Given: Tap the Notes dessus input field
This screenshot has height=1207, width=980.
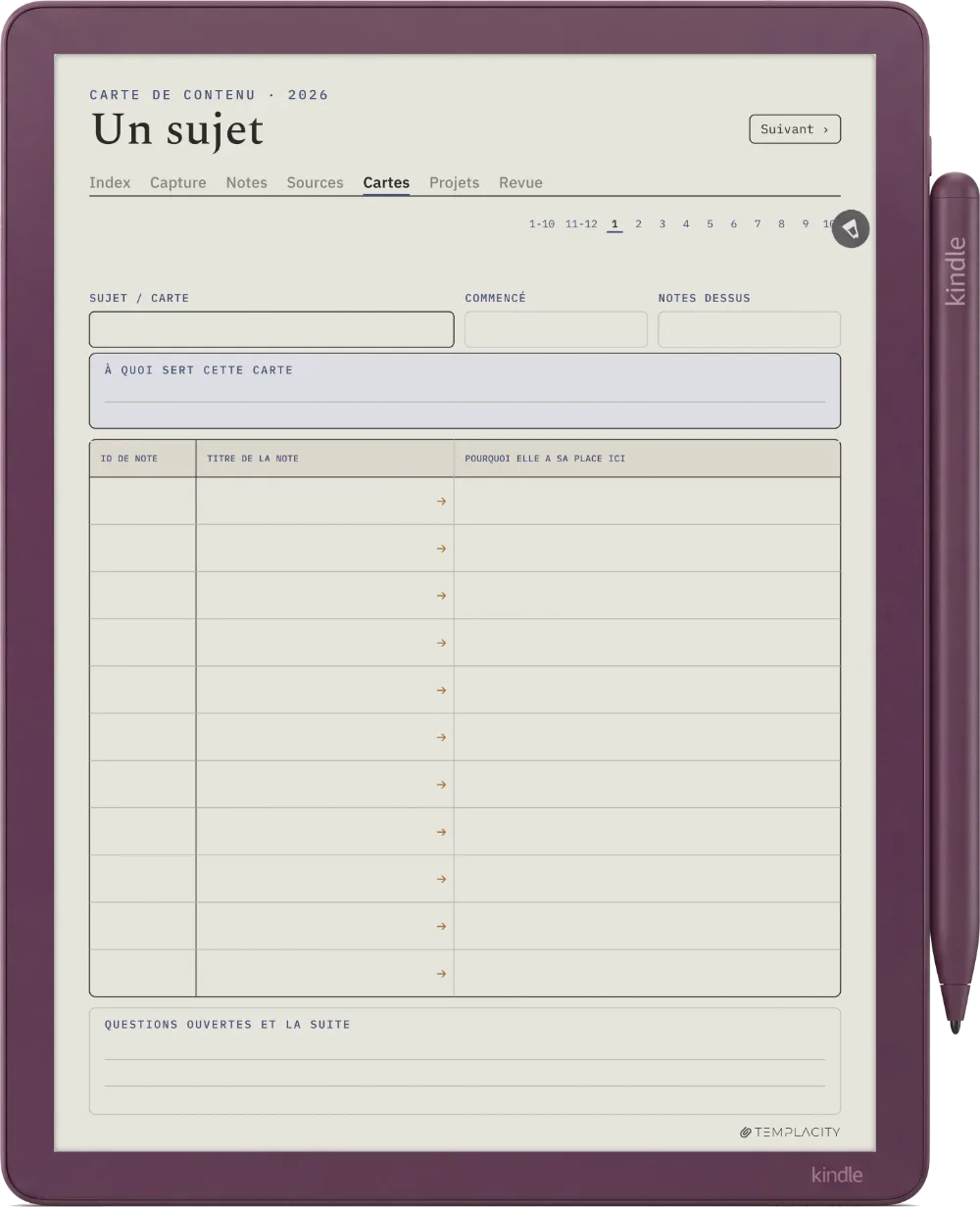Looking at the screenshot, I should click(x=750, y=329).
